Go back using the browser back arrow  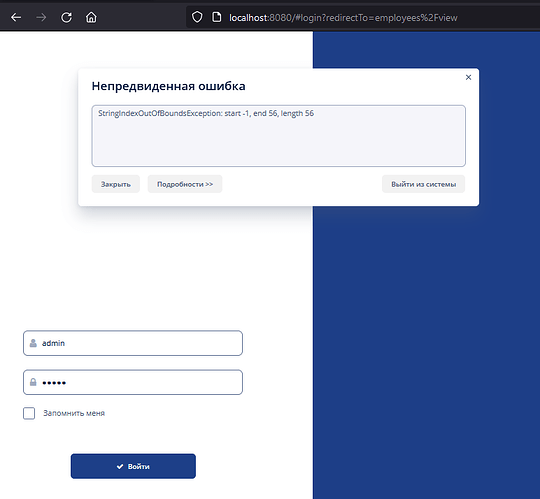(16, 17)
